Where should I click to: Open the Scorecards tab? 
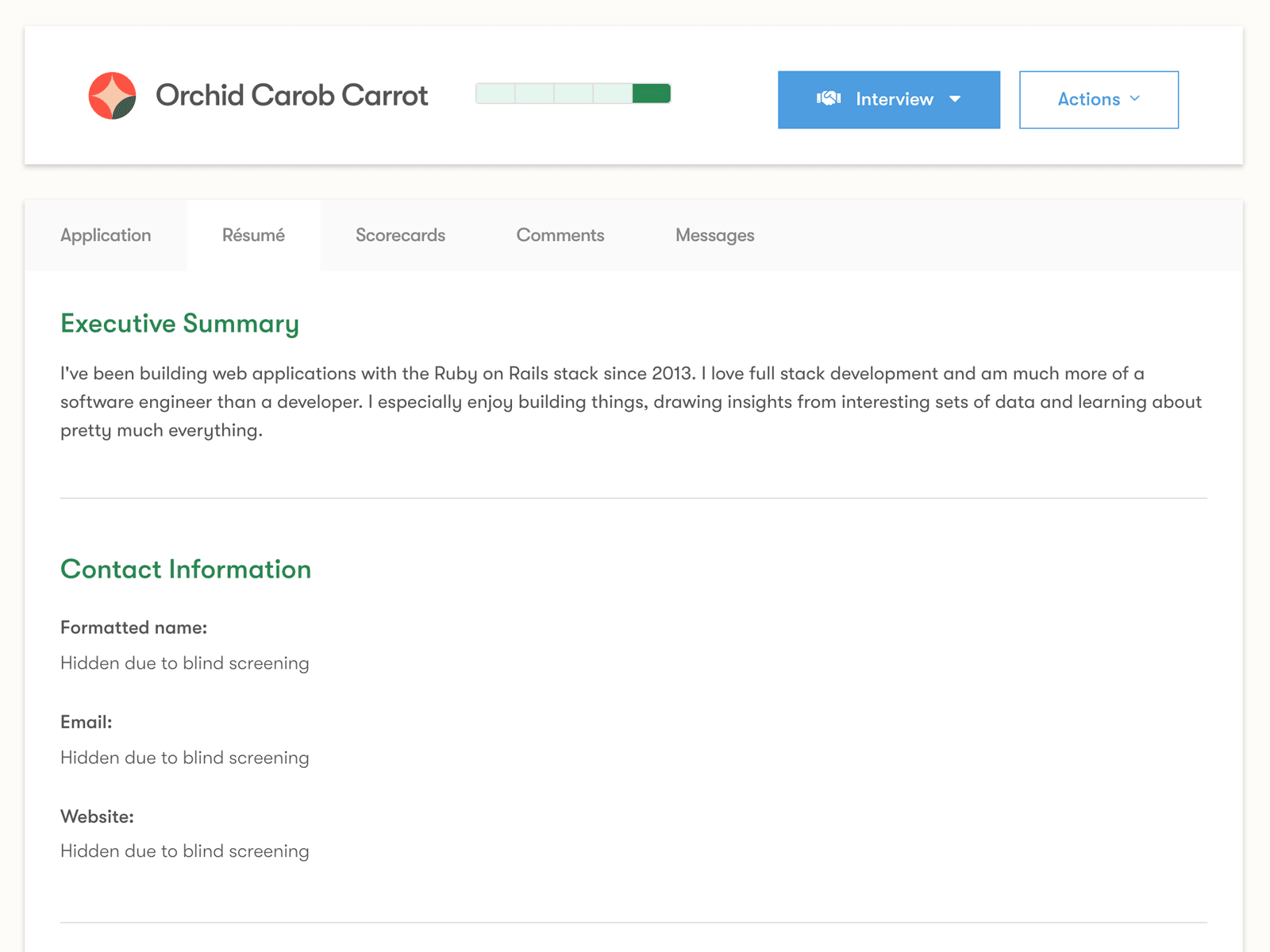point(400,235)
